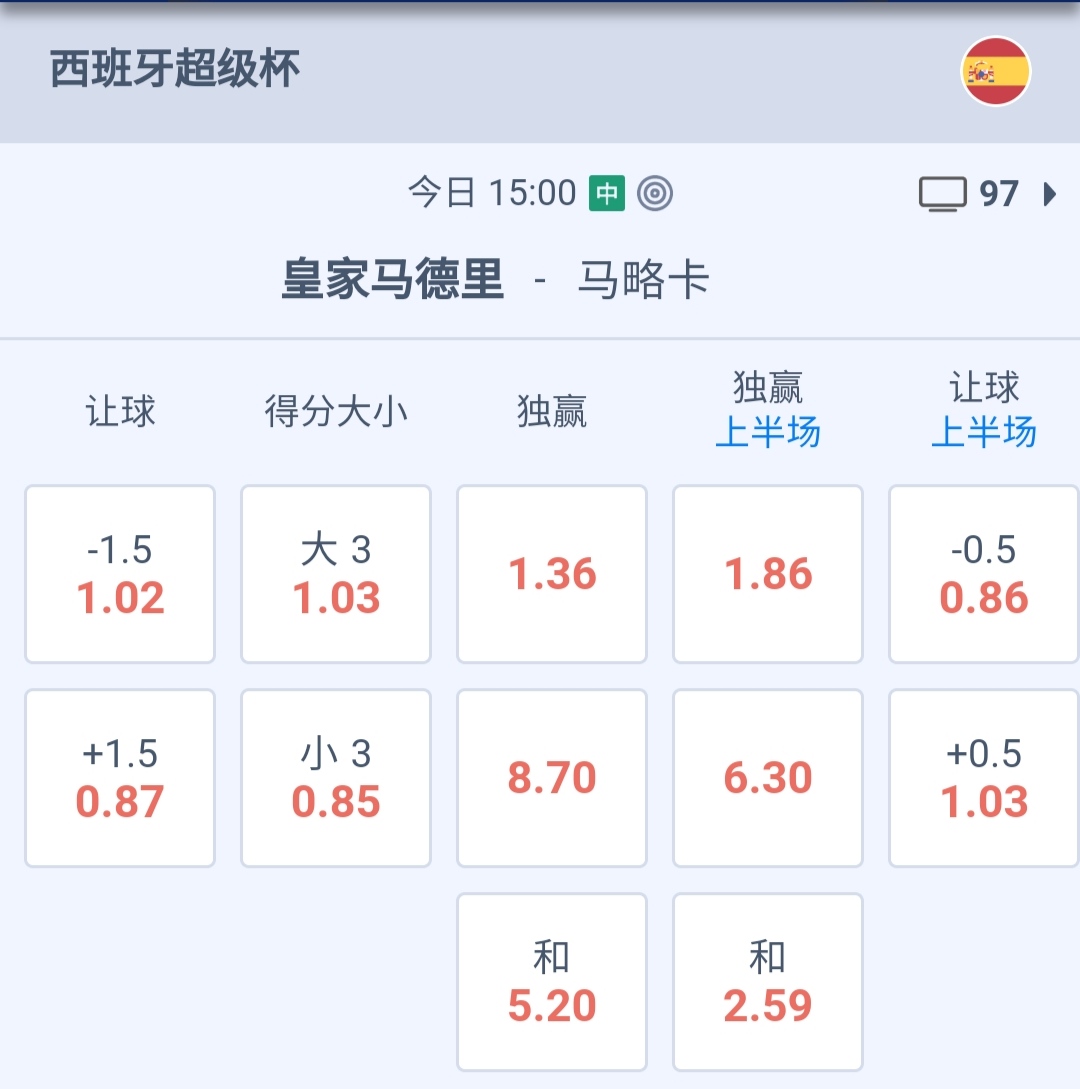
Task: Choose full-time draw at 5.20
Action: [x=552, y=982]
